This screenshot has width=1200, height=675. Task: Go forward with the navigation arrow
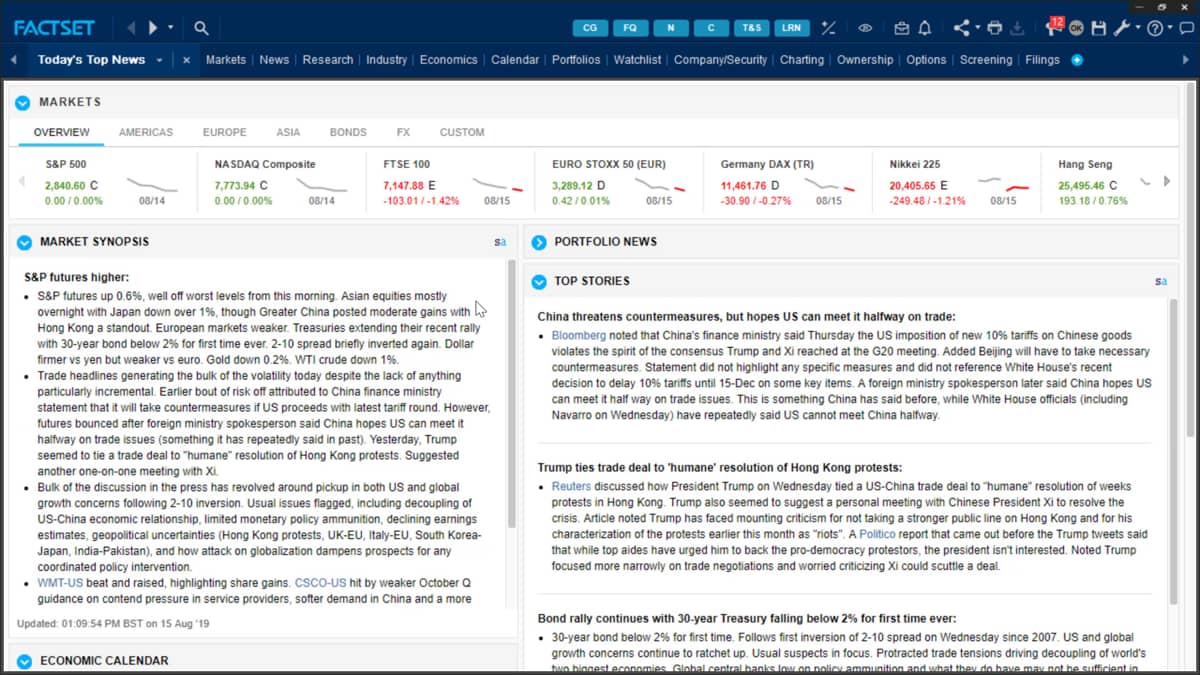(153, 28)
